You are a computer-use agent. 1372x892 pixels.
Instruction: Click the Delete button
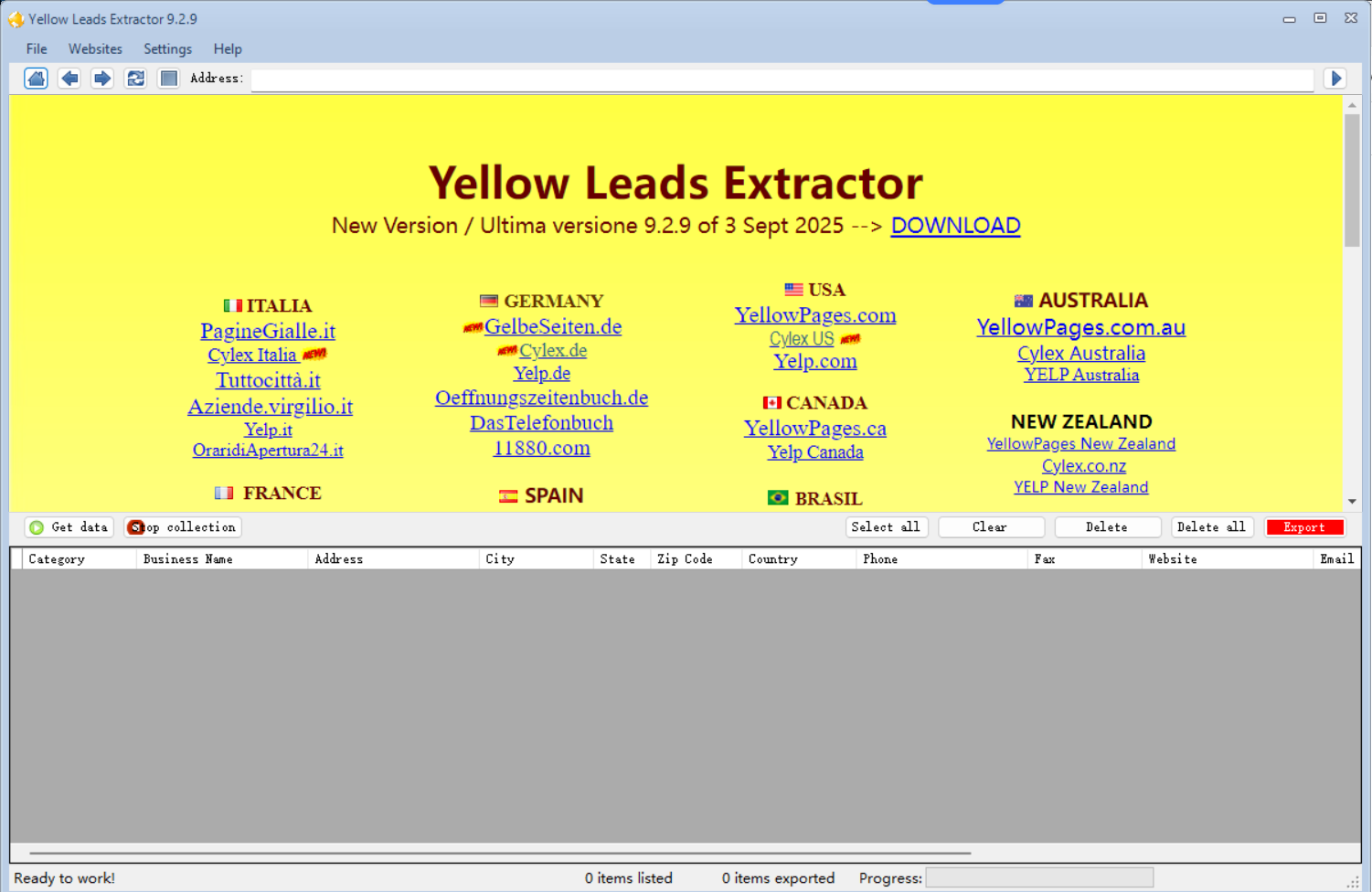coord(1107,527)
